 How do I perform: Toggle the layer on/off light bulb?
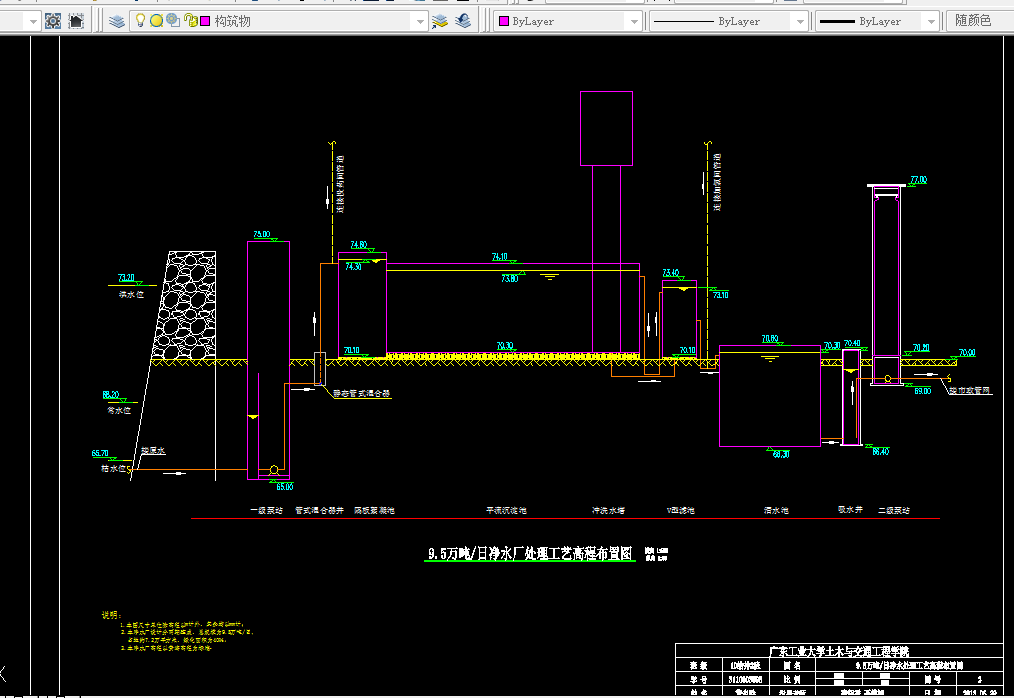click(x=140, y=21)
